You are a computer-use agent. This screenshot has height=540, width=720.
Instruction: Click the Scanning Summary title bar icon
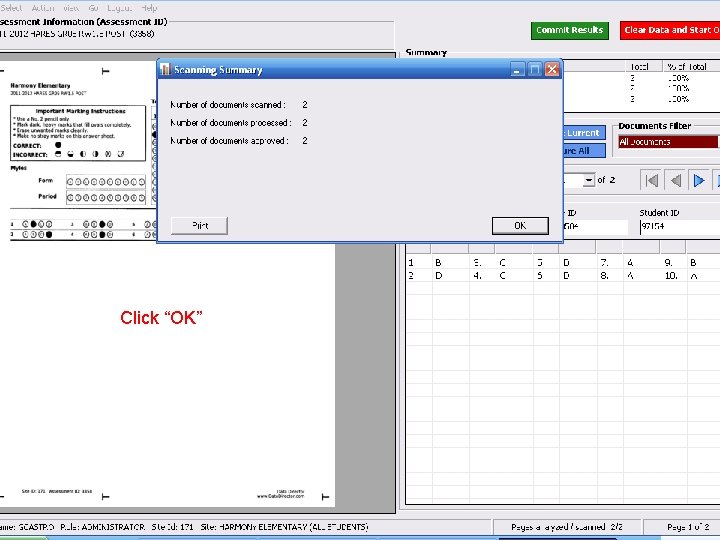(165, 69)
